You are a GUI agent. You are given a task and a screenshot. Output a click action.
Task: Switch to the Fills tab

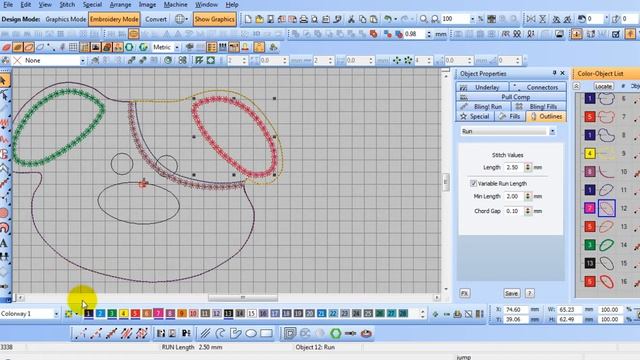(x=510, y=116)
